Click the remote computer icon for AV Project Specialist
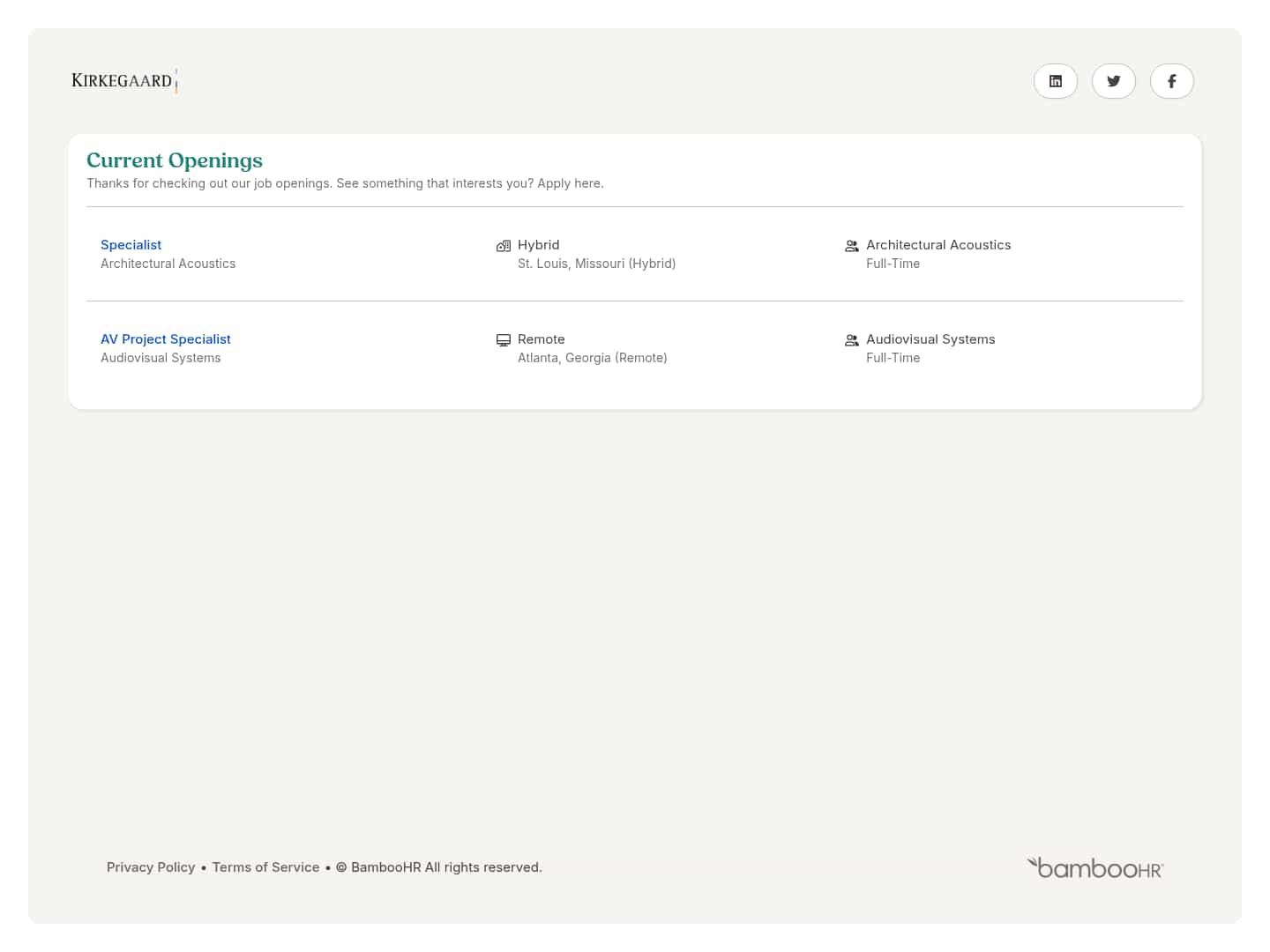Viewport: 1270px width, 952px height. [504, 340]
